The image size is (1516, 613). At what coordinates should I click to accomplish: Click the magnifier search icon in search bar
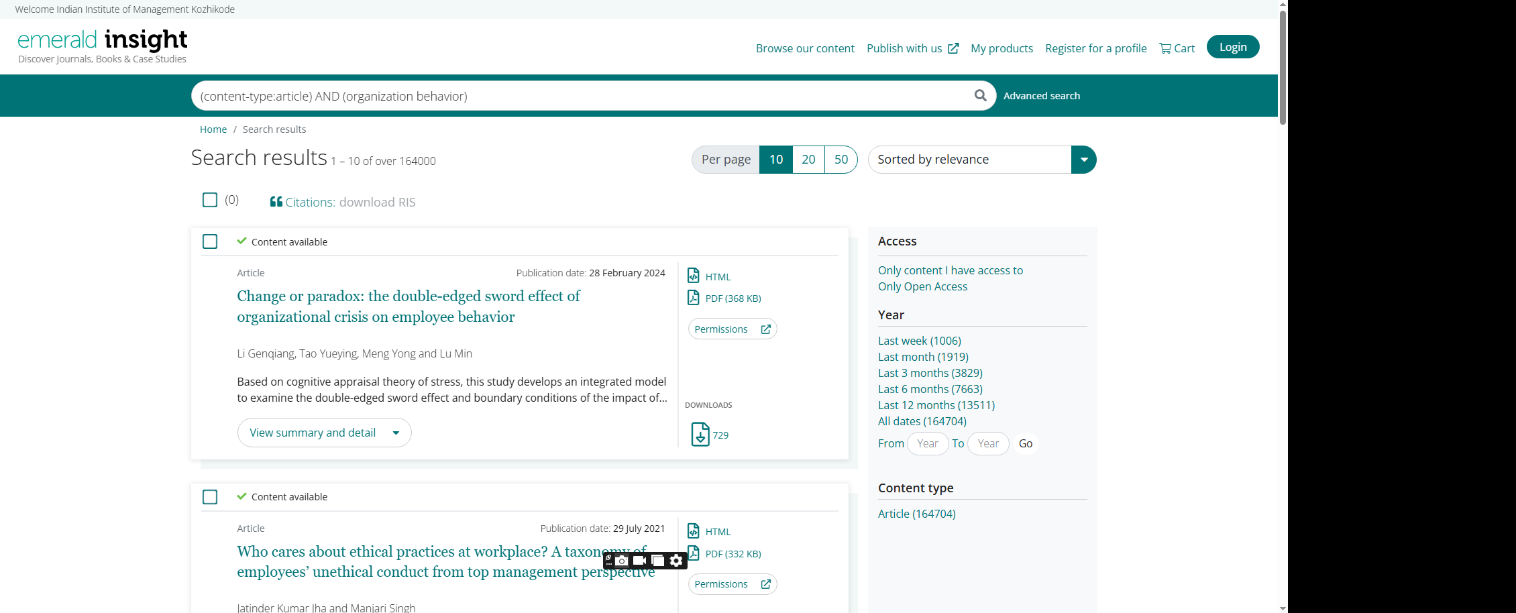click(x=980, y=96)
